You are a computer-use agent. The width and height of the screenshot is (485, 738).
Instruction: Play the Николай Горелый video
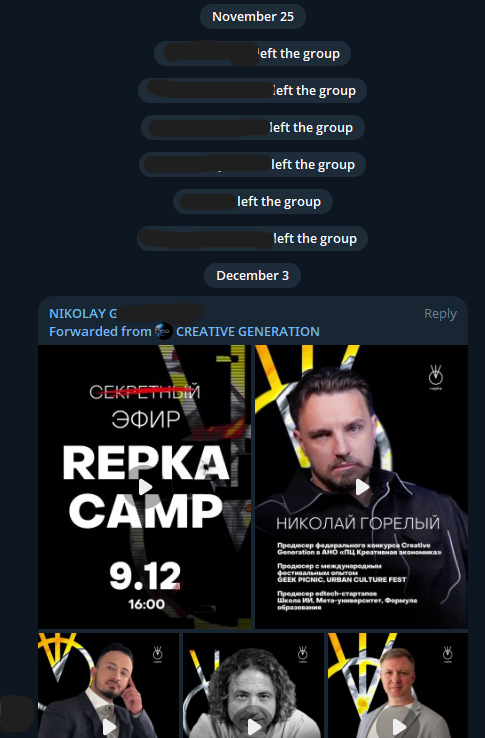362,487
